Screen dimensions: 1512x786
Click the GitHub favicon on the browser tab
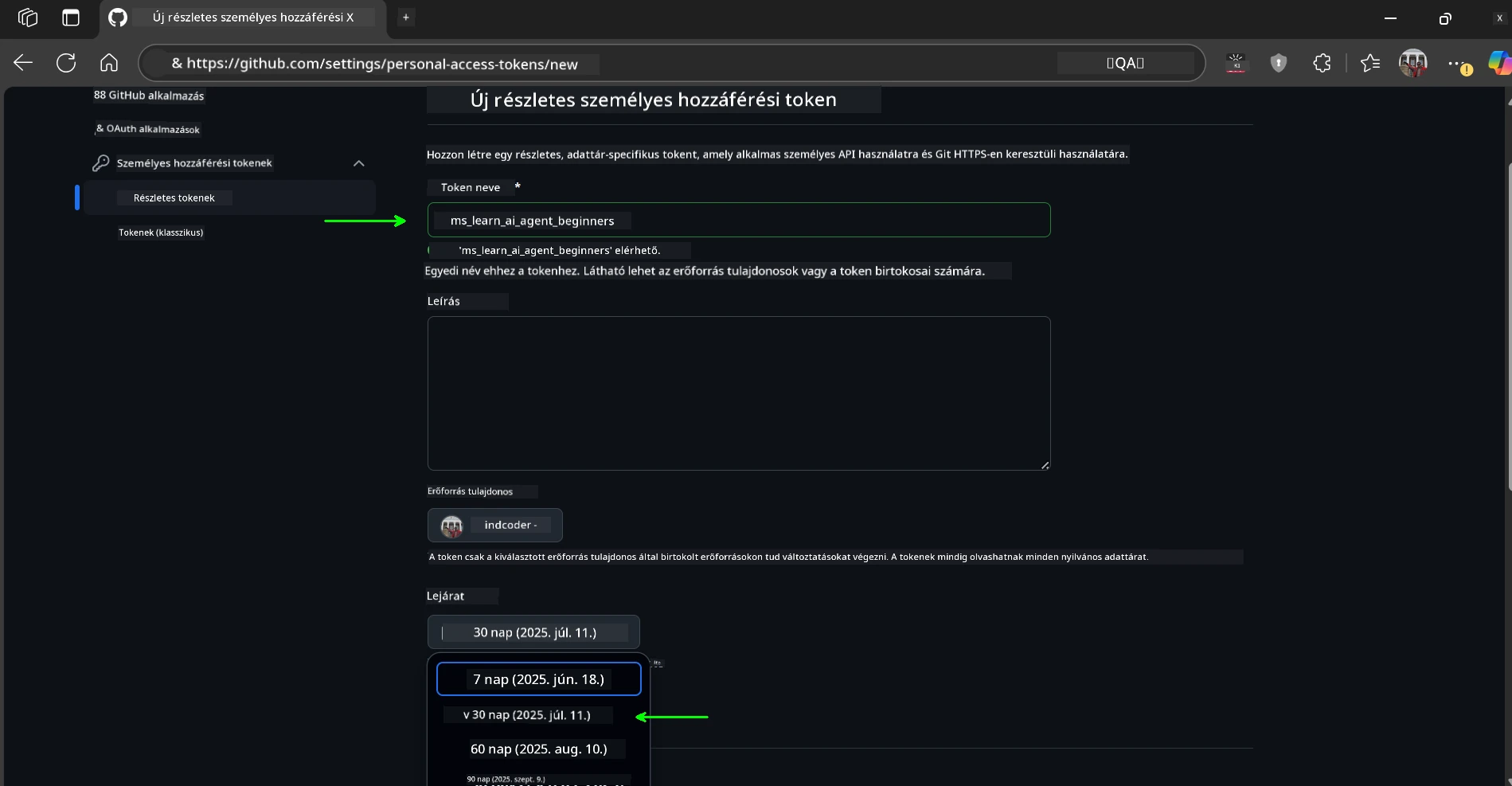(117, 18)
